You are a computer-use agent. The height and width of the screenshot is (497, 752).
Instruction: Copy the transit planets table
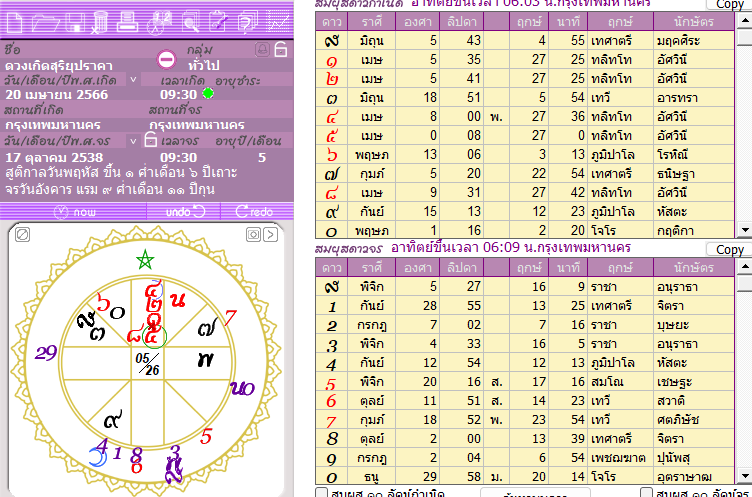click(729, 249)
